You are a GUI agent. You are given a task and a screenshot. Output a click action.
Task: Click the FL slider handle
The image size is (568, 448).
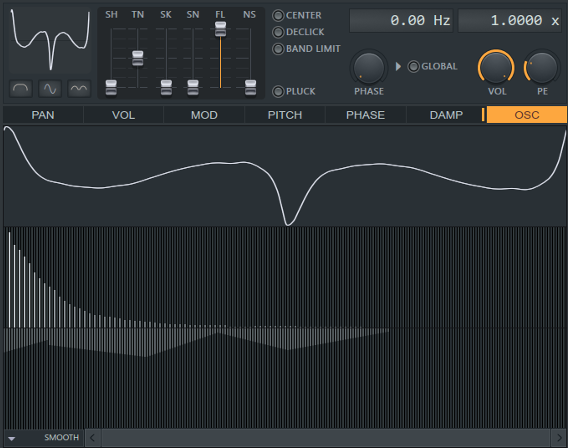coord(220,29)
